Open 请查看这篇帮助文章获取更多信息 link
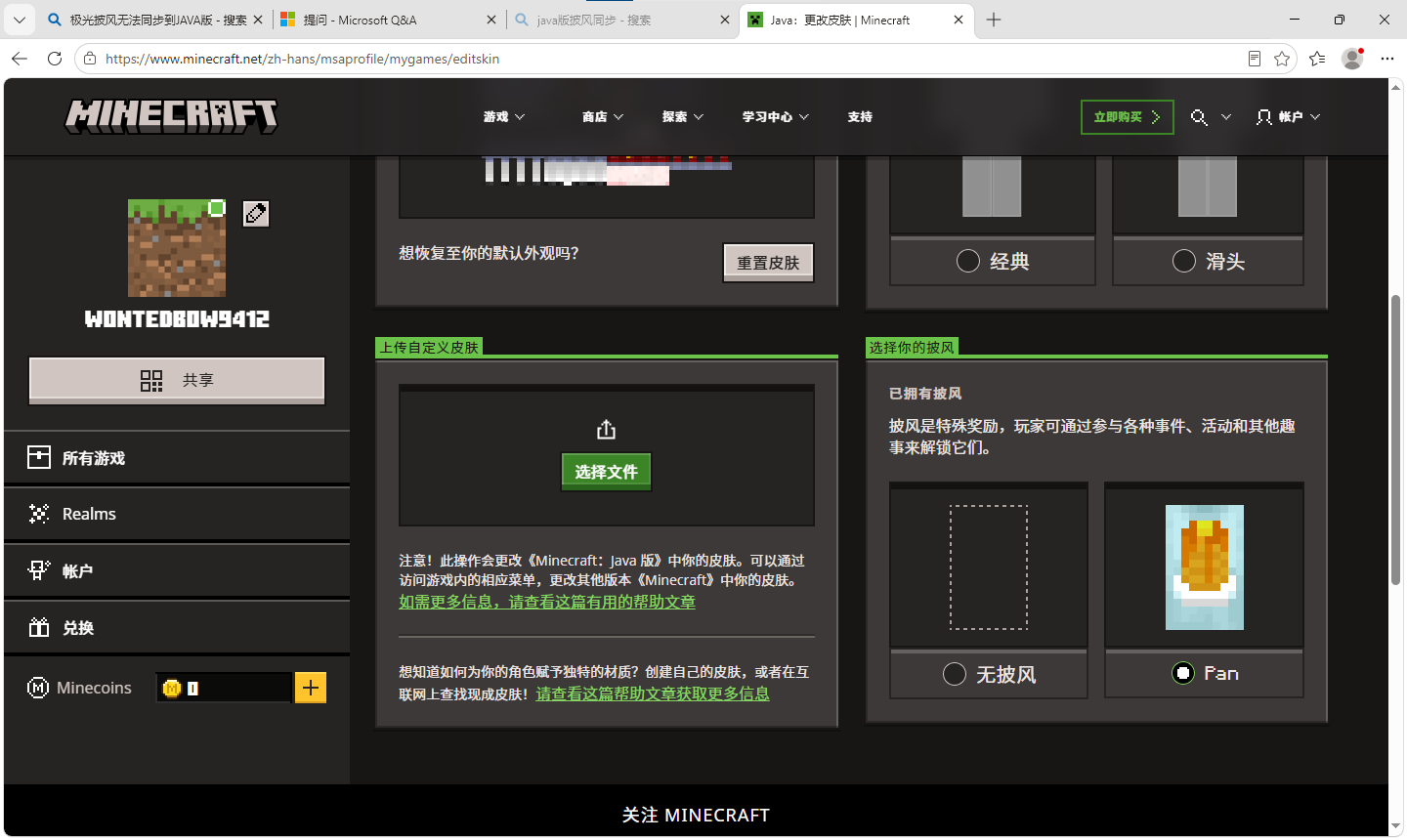Viewport: 1407px width, 840px height. tap(653, 693)
